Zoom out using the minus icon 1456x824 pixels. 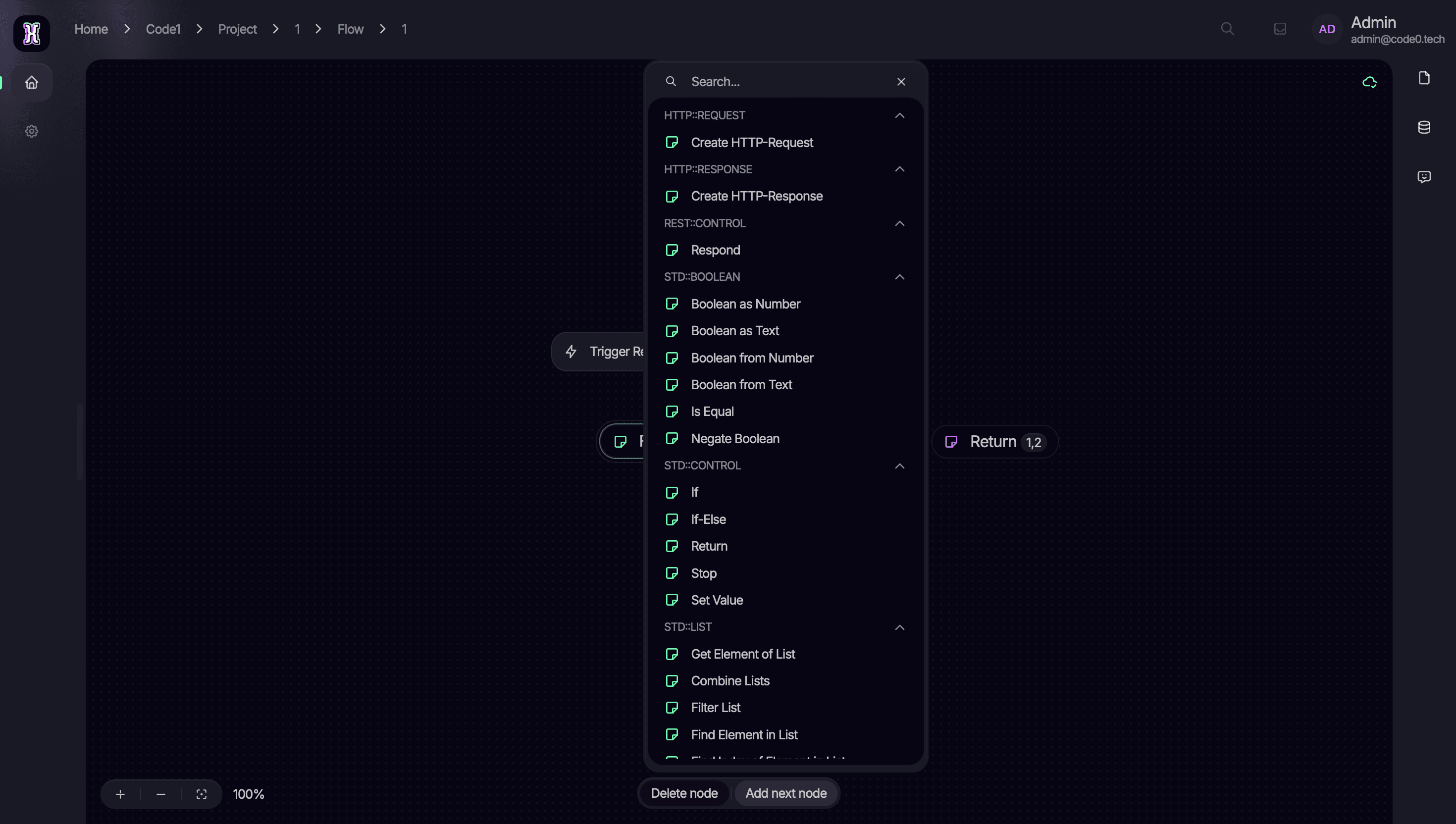[160, 794]
